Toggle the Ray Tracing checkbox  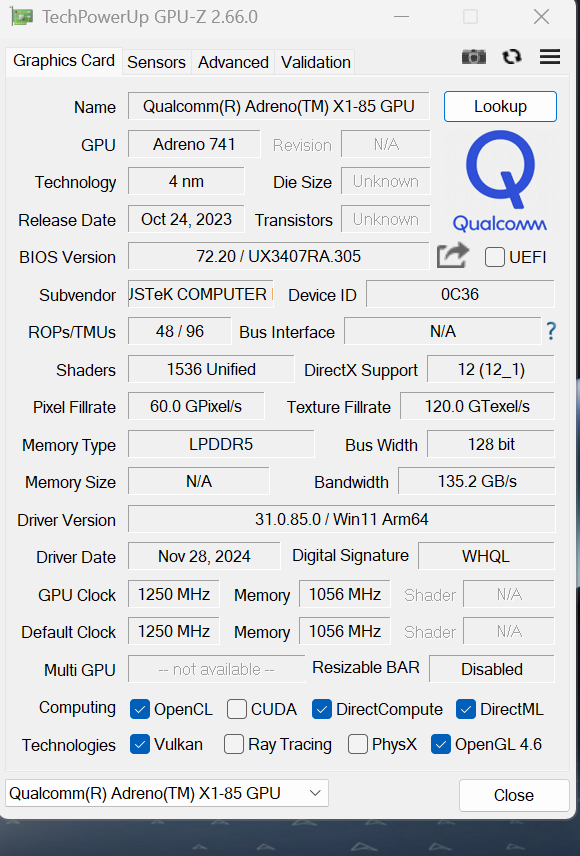pyautogui.click(x=234, y=744)
